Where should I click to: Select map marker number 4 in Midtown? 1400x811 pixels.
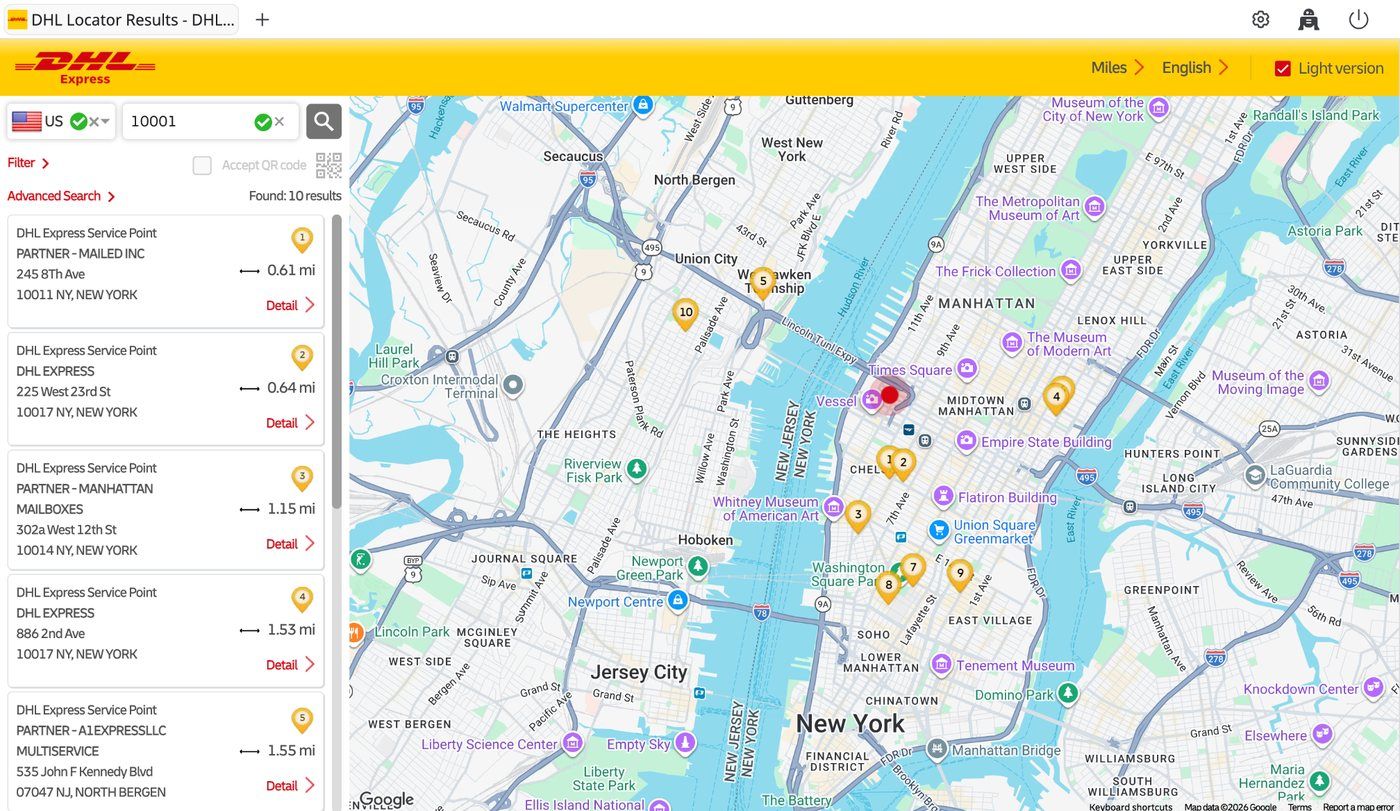[1056, 398]
